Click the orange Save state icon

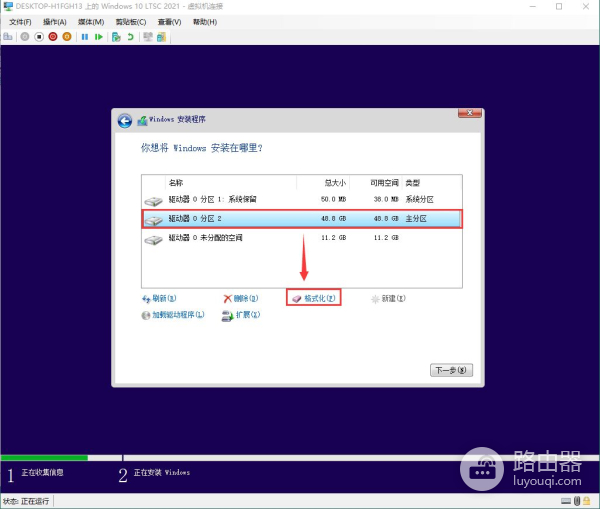click(x=67, y=37)
